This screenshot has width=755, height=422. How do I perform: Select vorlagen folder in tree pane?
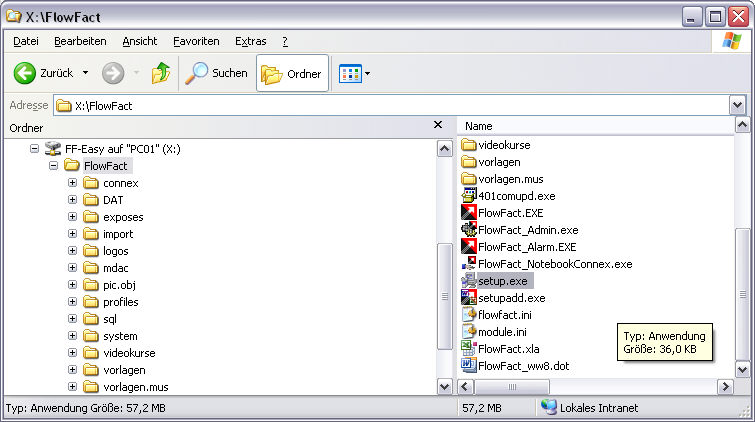pyautogui.click(x=124, y=370)
